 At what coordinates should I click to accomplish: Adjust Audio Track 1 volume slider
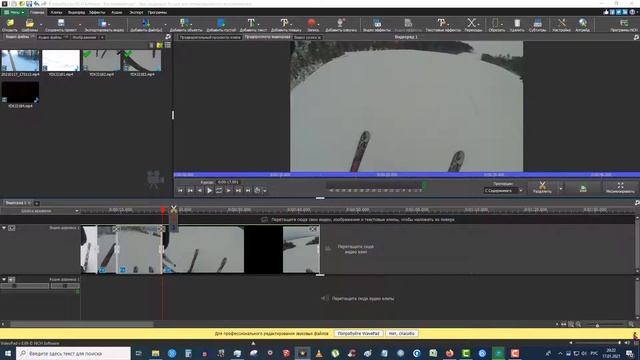click(24, 286)
